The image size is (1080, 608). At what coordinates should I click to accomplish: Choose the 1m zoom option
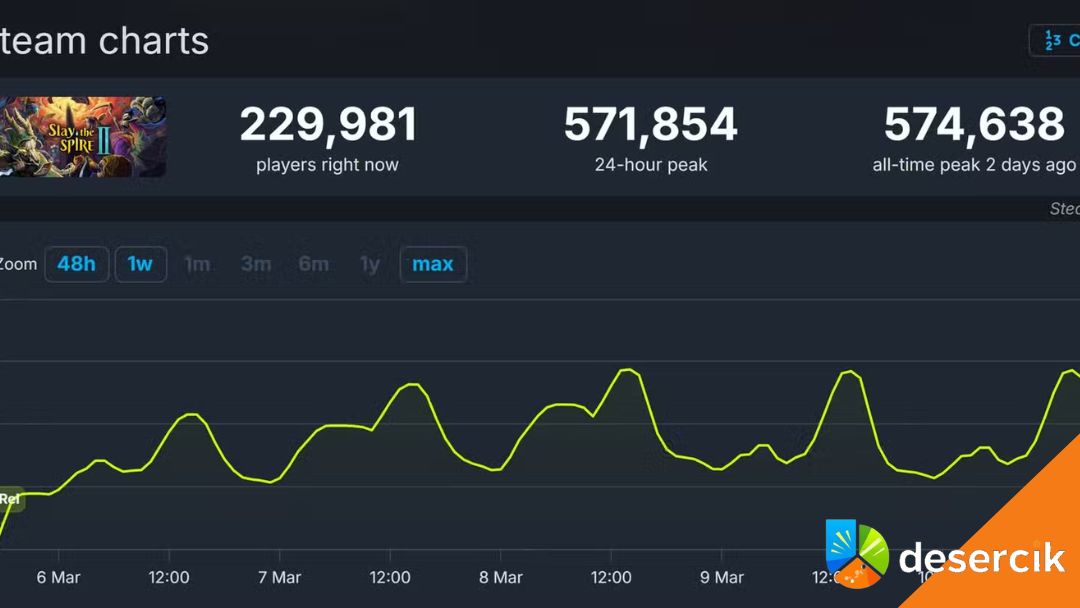(197, 264)
